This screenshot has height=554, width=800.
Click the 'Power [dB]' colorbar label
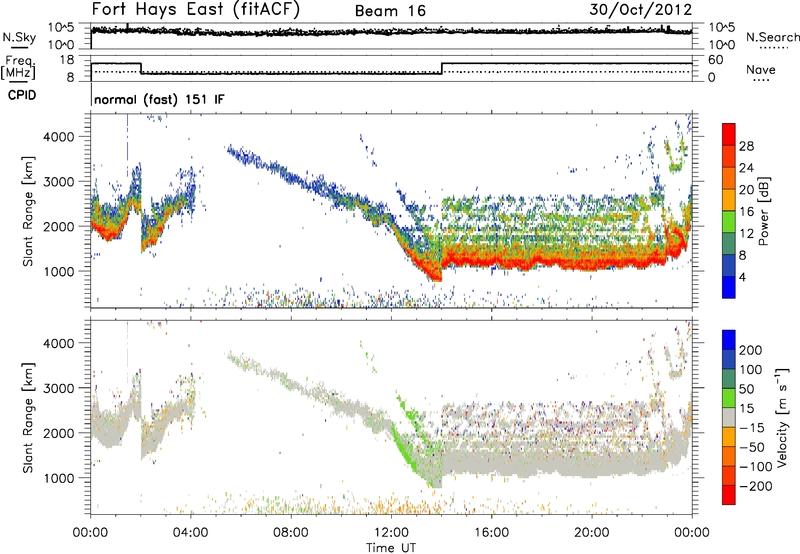click(x=763, y=211)
